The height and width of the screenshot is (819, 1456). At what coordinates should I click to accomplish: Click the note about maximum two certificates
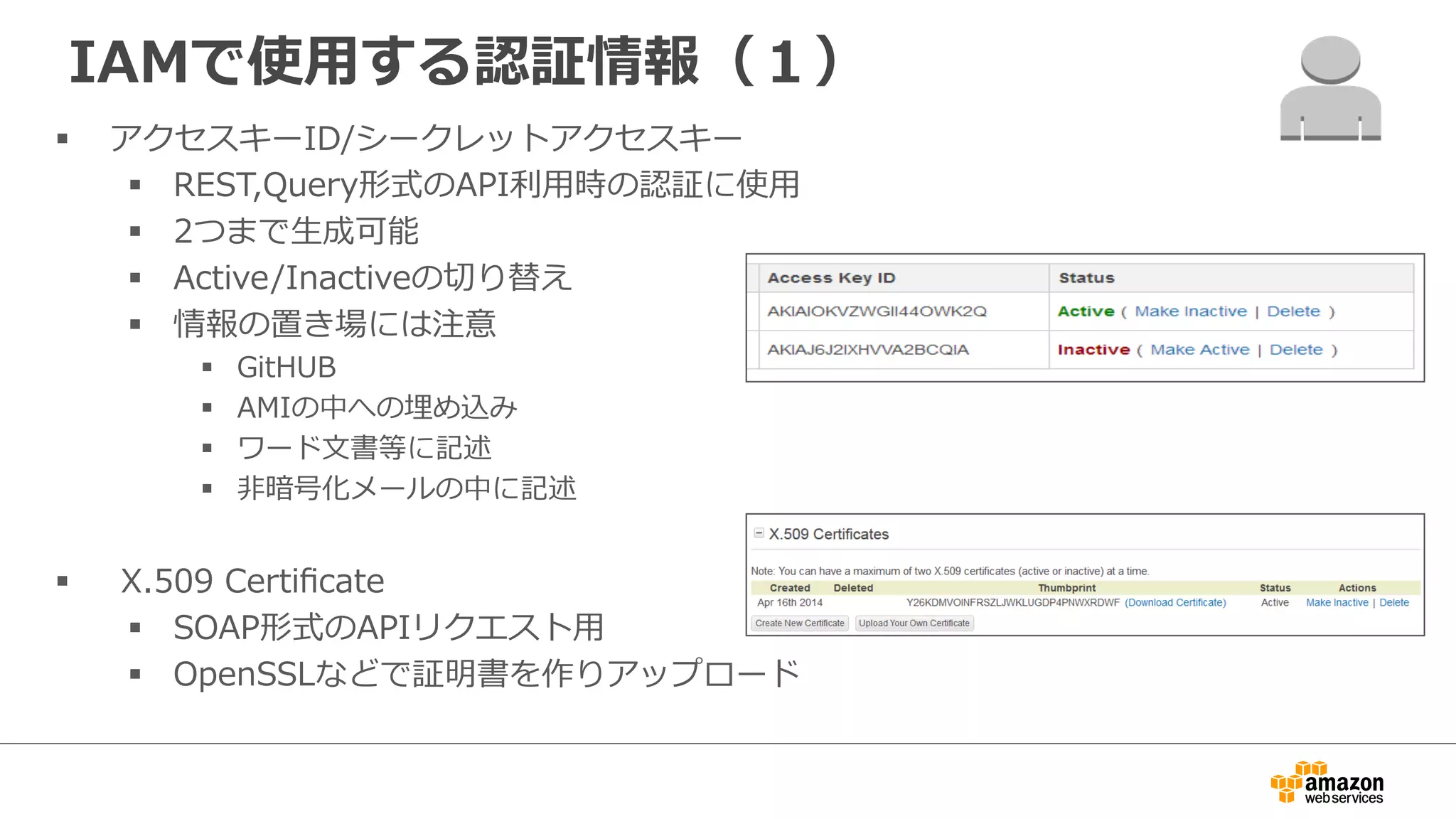pyautogui.click(x=950, y=571)
